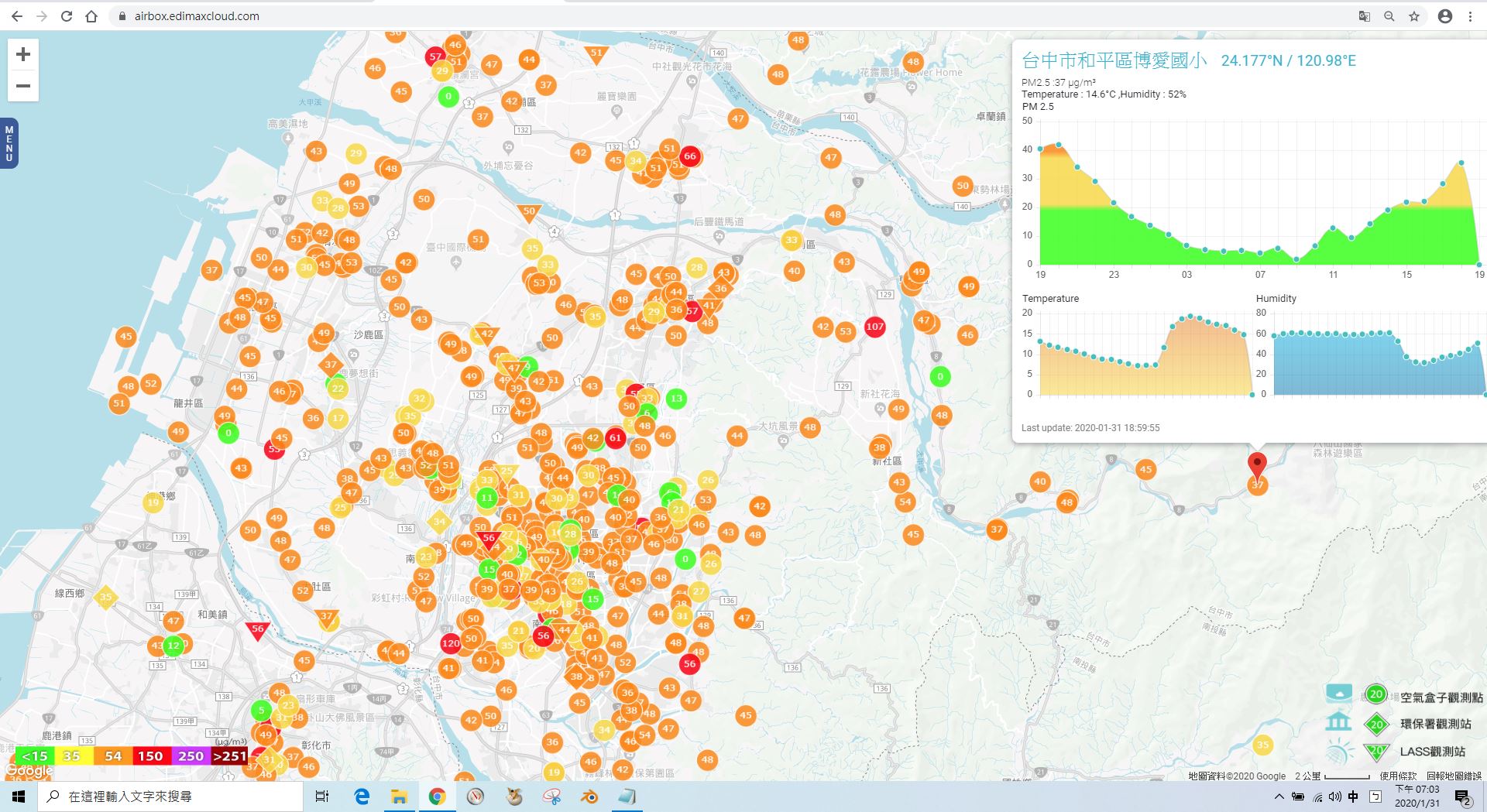Bookmark this page with the star icon
The image size is (1487, 812).
pyautogui.click(x=1414, y=16)
